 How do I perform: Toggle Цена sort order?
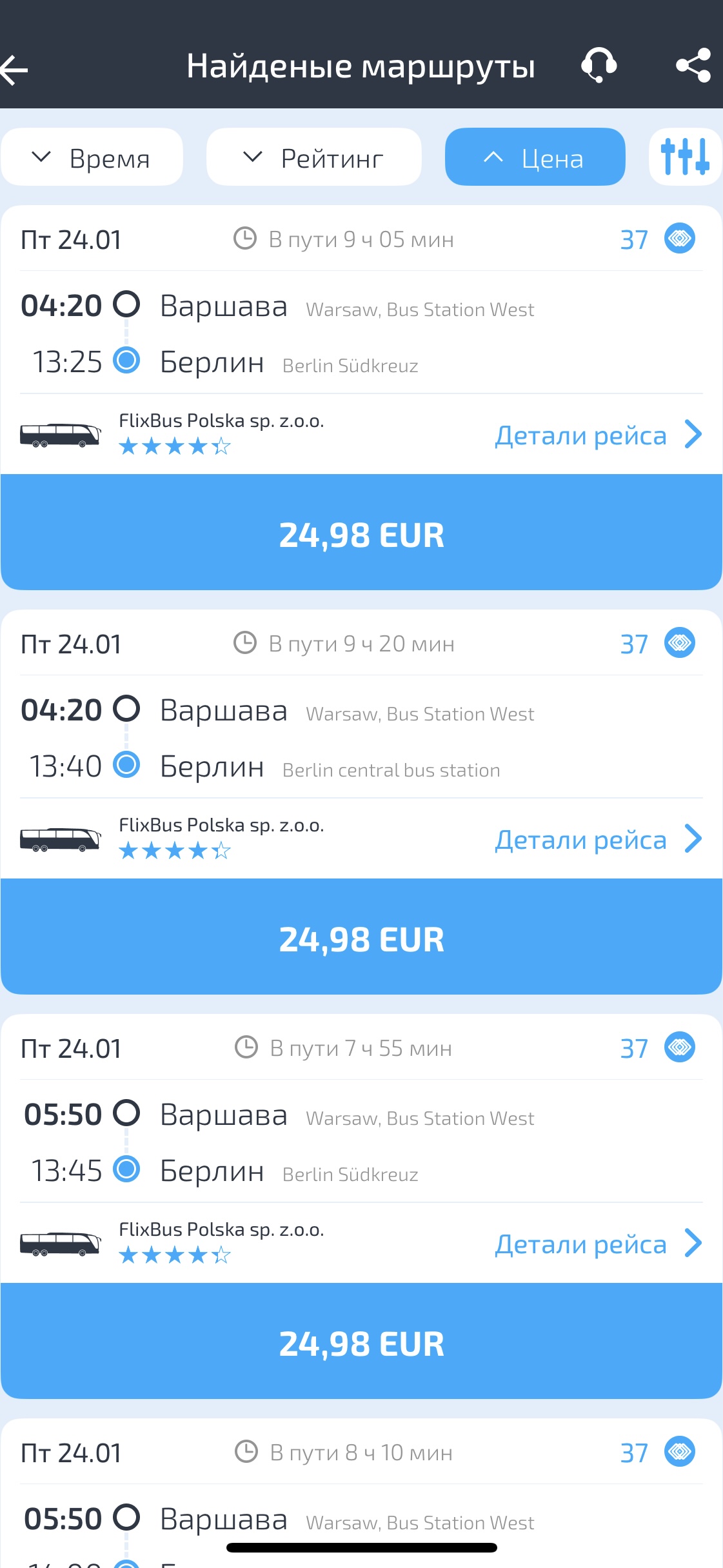pos(535,157)
